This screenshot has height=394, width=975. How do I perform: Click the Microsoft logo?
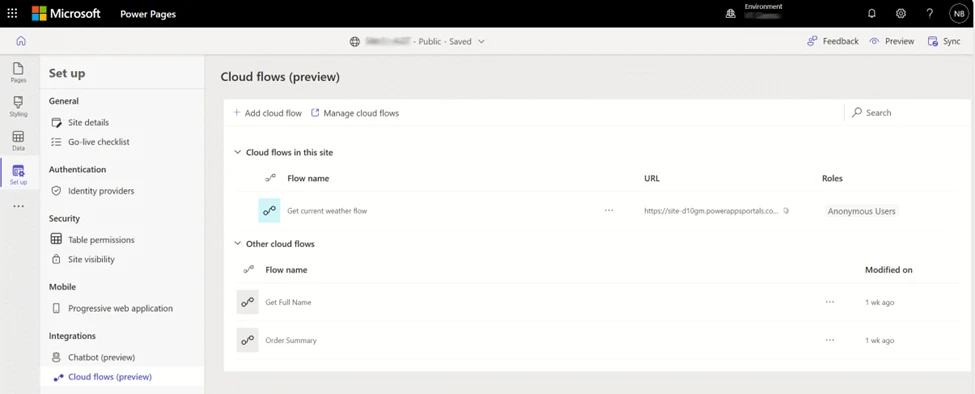coord(66,13)
